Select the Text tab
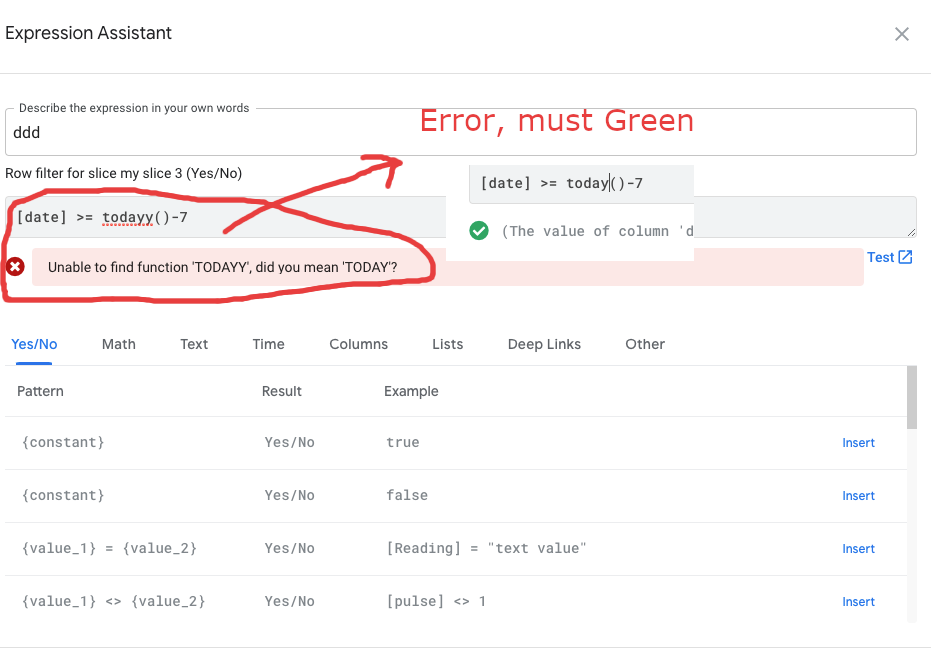The width and height of the screenshot is (931, 651). click(x=194, y=344)
